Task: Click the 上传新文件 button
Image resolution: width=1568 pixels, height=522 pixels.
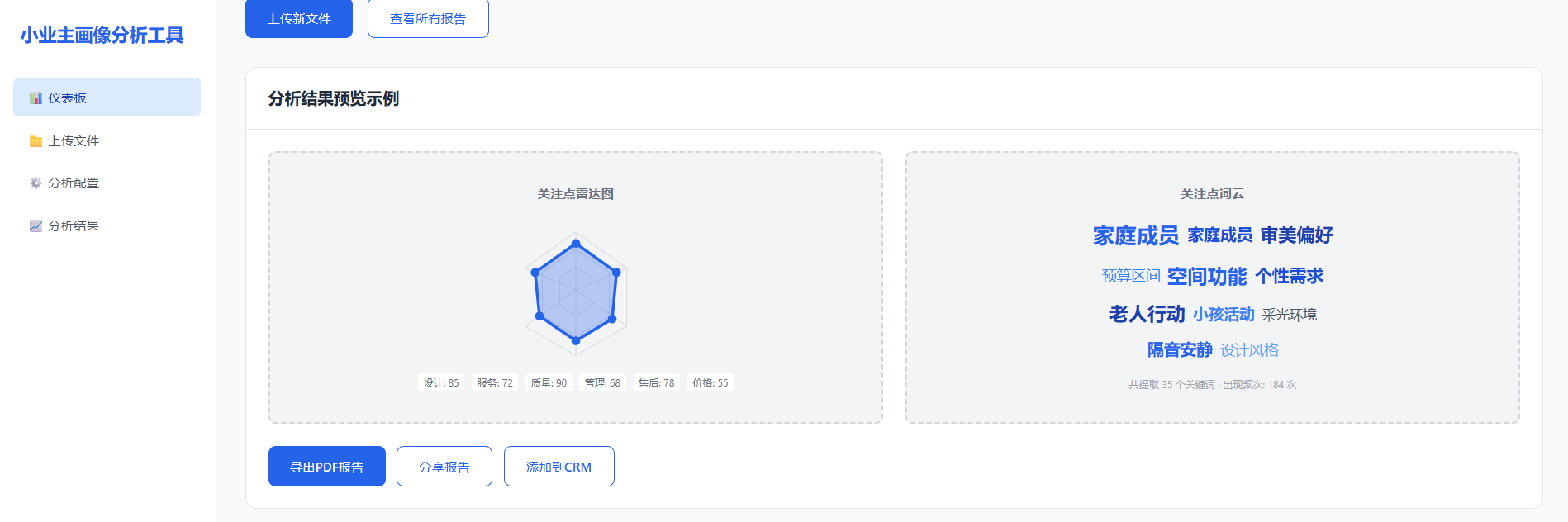Action: [x=299, y=18]
